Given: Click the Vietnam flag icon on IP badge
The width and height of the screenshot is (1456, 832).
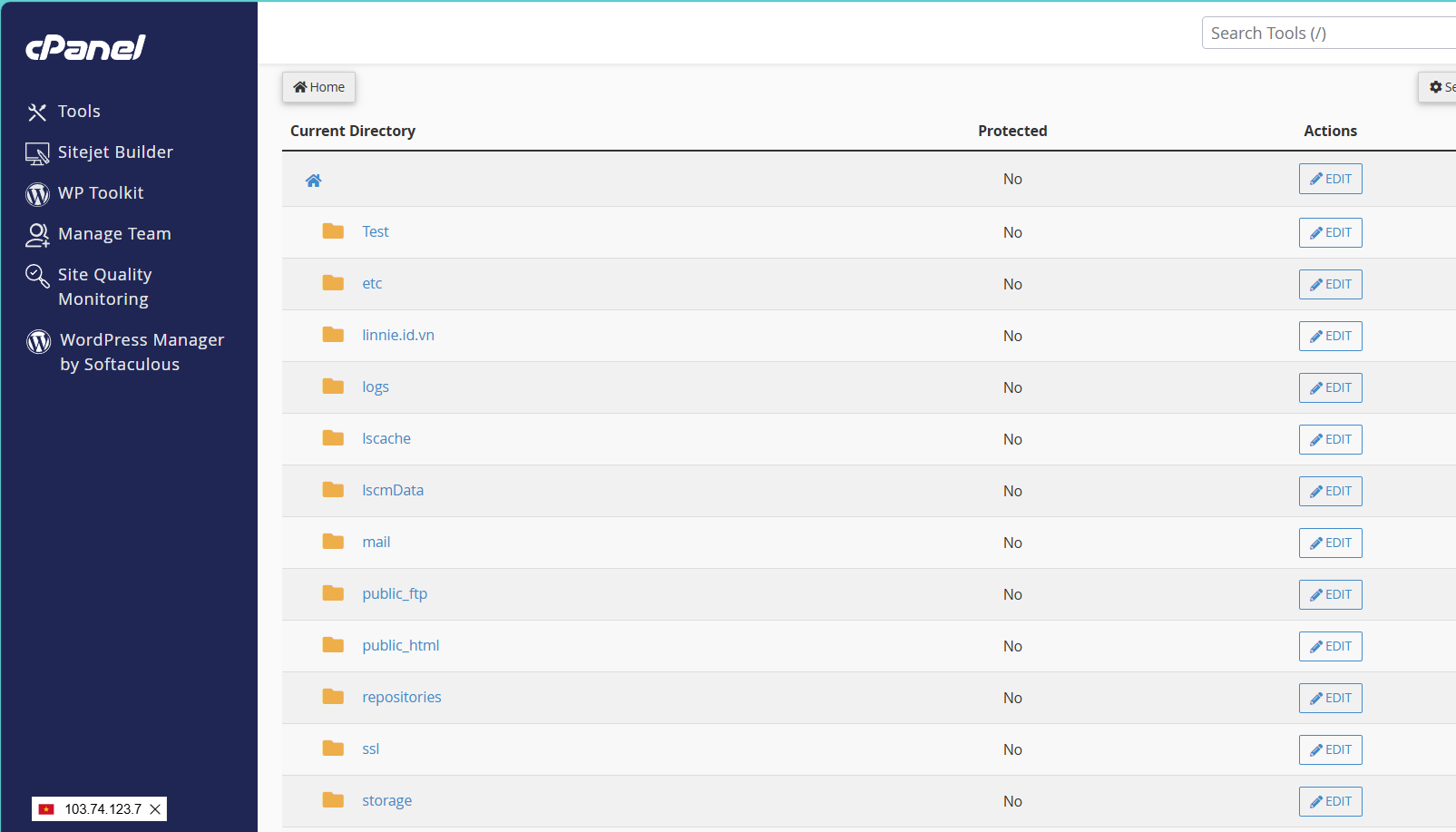Looking at the screenshot, I should point(46,809).
